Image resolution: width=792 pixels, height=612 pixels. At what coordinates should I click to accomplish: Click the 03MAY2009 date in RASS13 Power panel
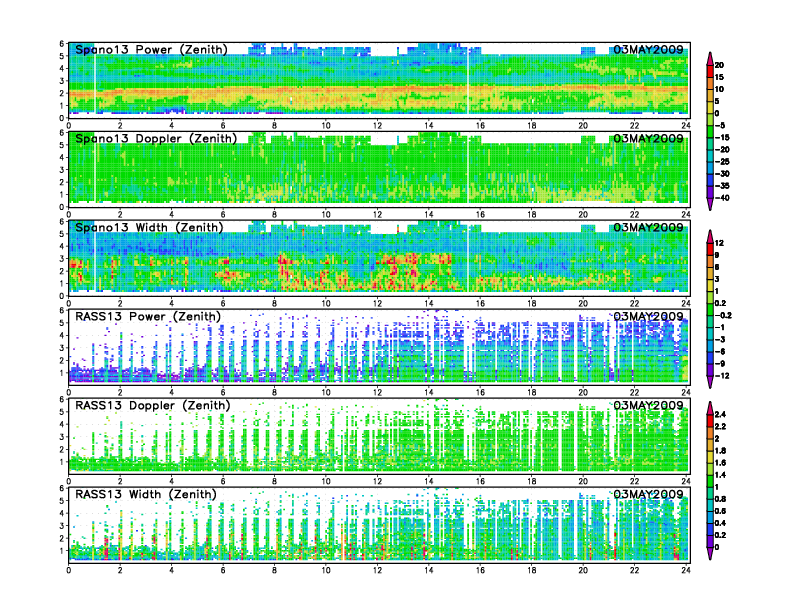pos(648,317)
